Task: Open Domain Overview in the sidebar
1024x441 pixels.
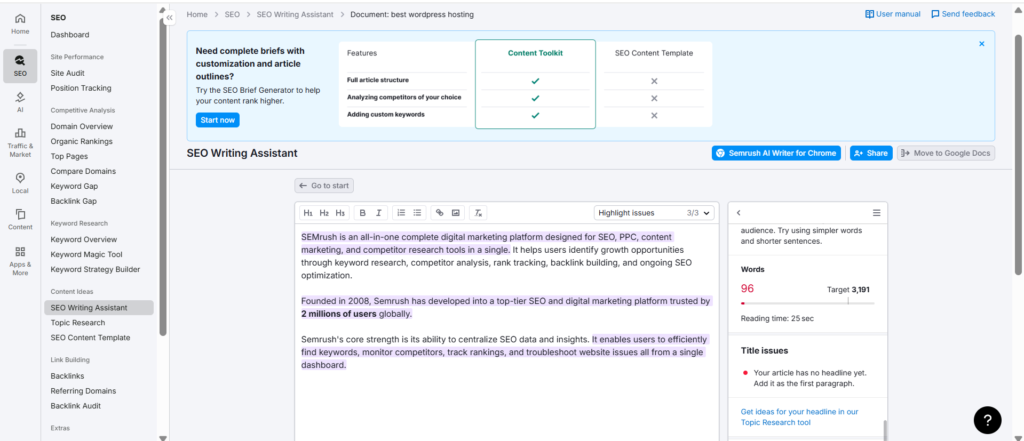Action: coord(82,127)
